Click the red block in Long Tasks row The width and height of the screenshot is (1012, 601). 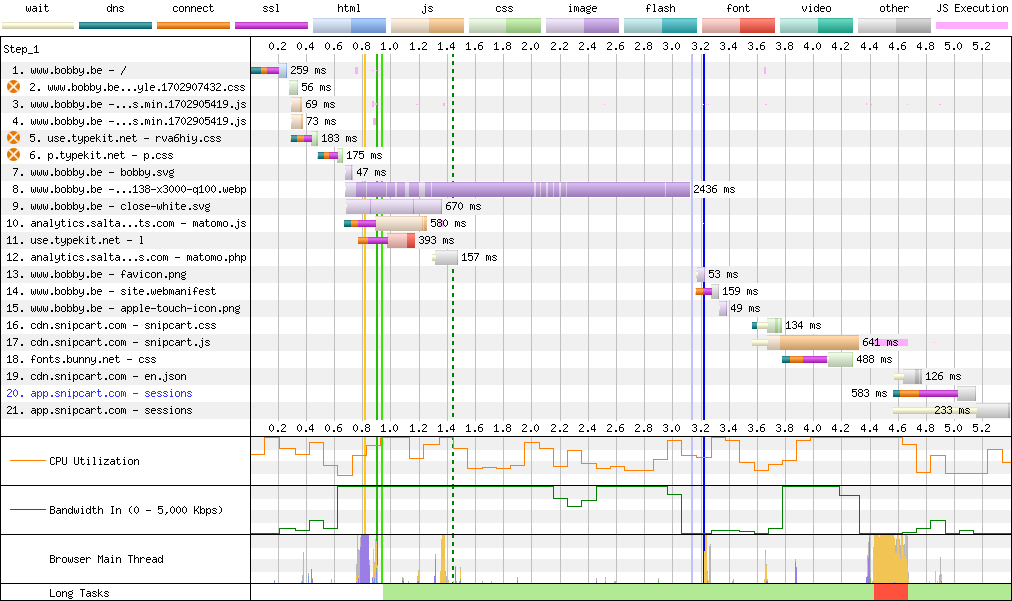tap(891, 592)
